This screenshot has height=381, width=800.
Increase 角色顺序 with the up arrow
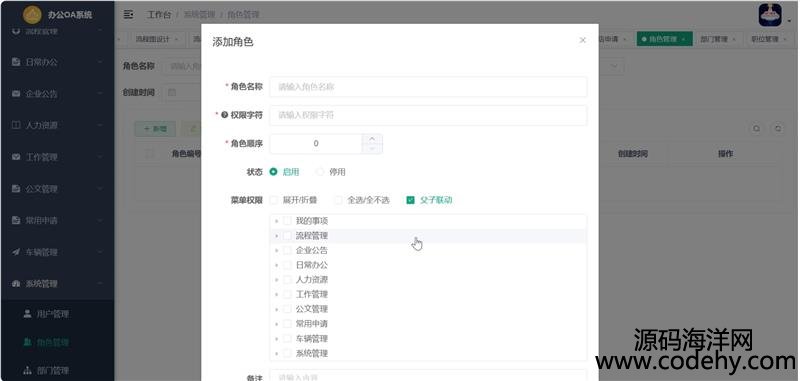372,139
